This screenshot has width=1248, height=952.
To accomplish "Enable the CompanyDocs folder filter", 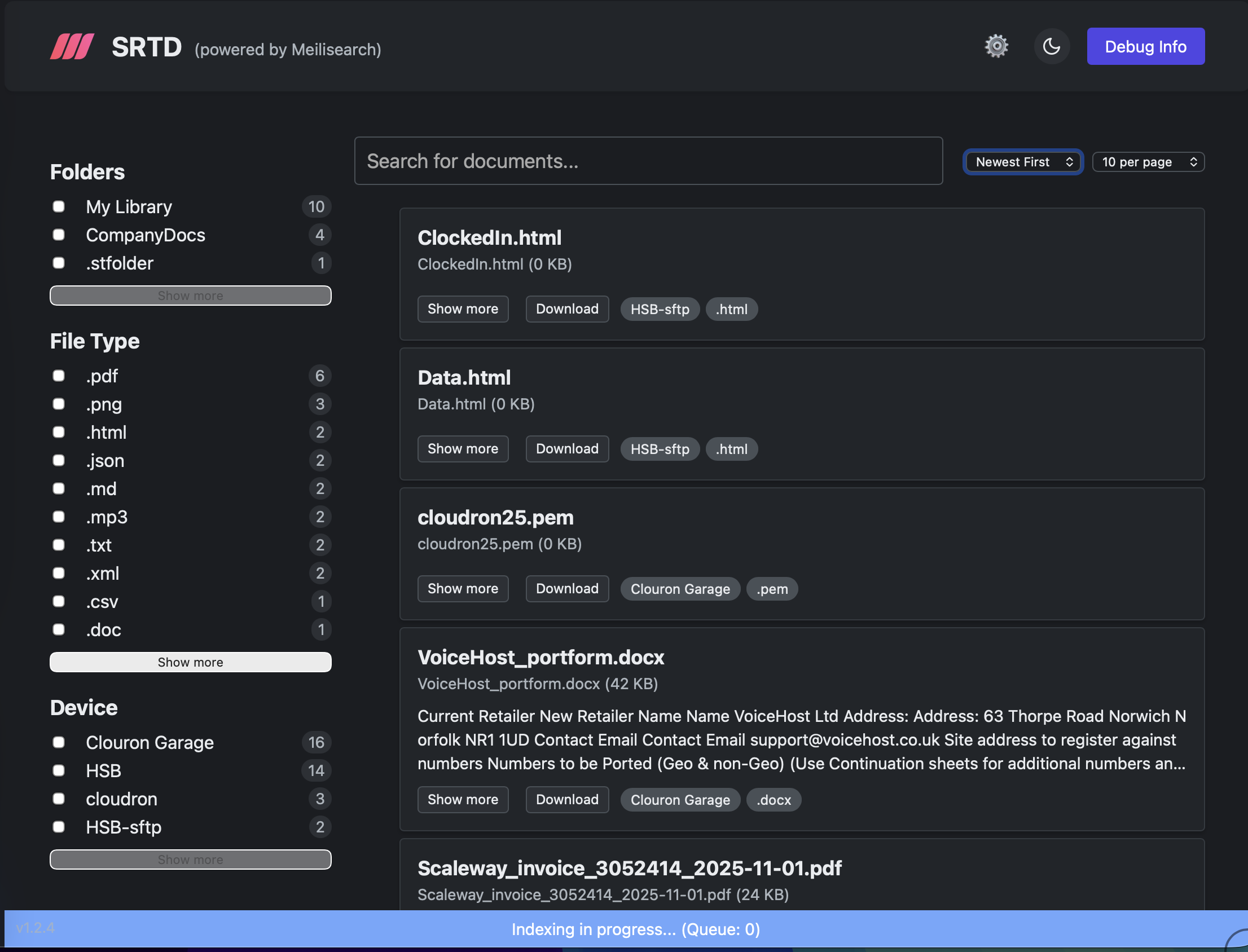I will [58, 235].
